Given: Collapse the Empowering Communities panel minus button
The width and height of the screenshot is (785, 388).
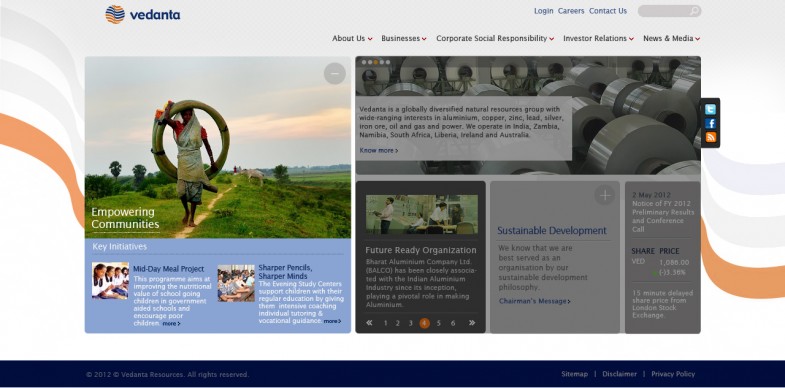Looking at the screenshot, I should pyautogui.click(x=334, y=74).
